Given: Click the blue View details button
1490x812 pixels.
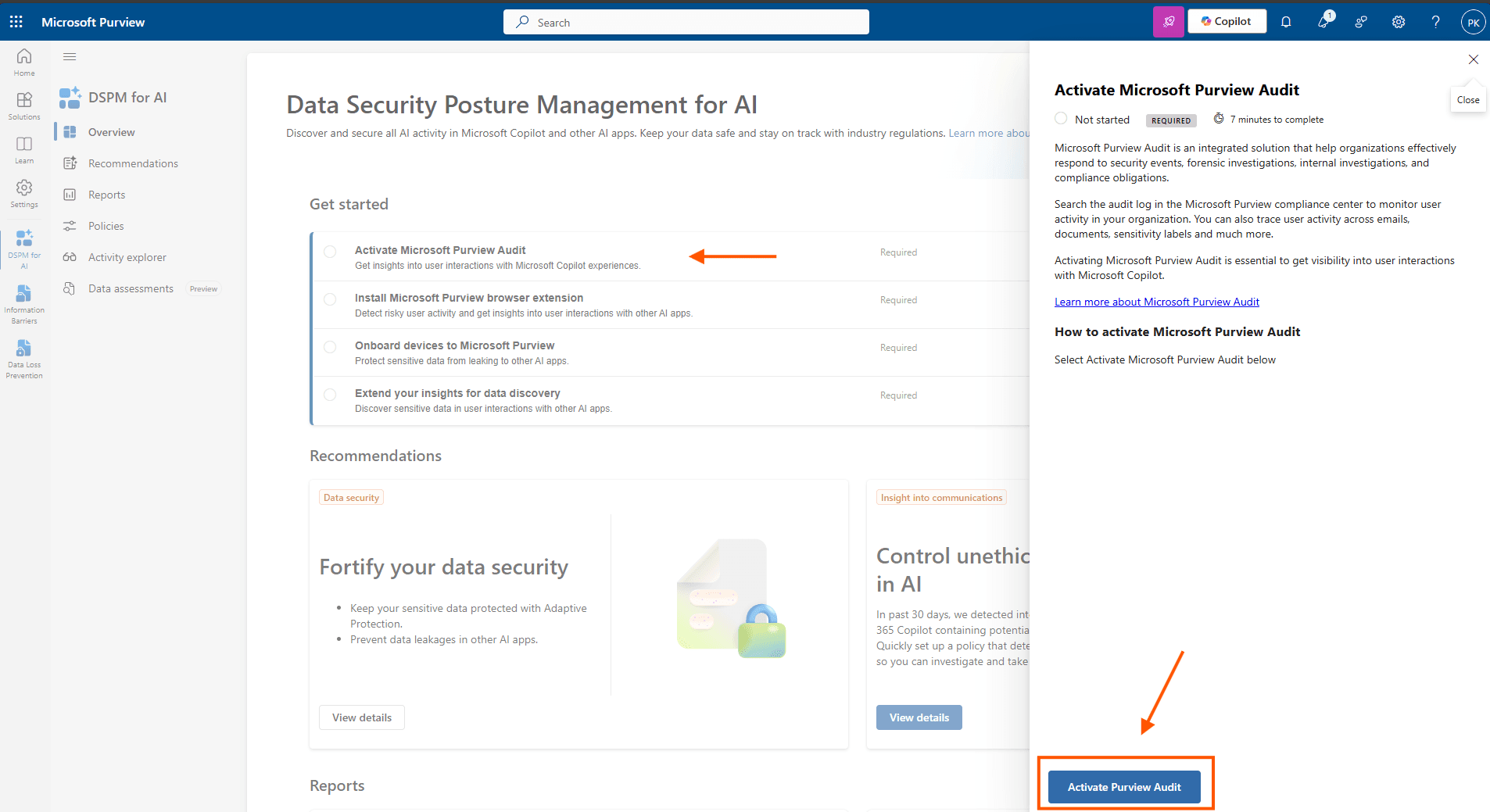Looking at the screenshot, I should coord(919,717).
